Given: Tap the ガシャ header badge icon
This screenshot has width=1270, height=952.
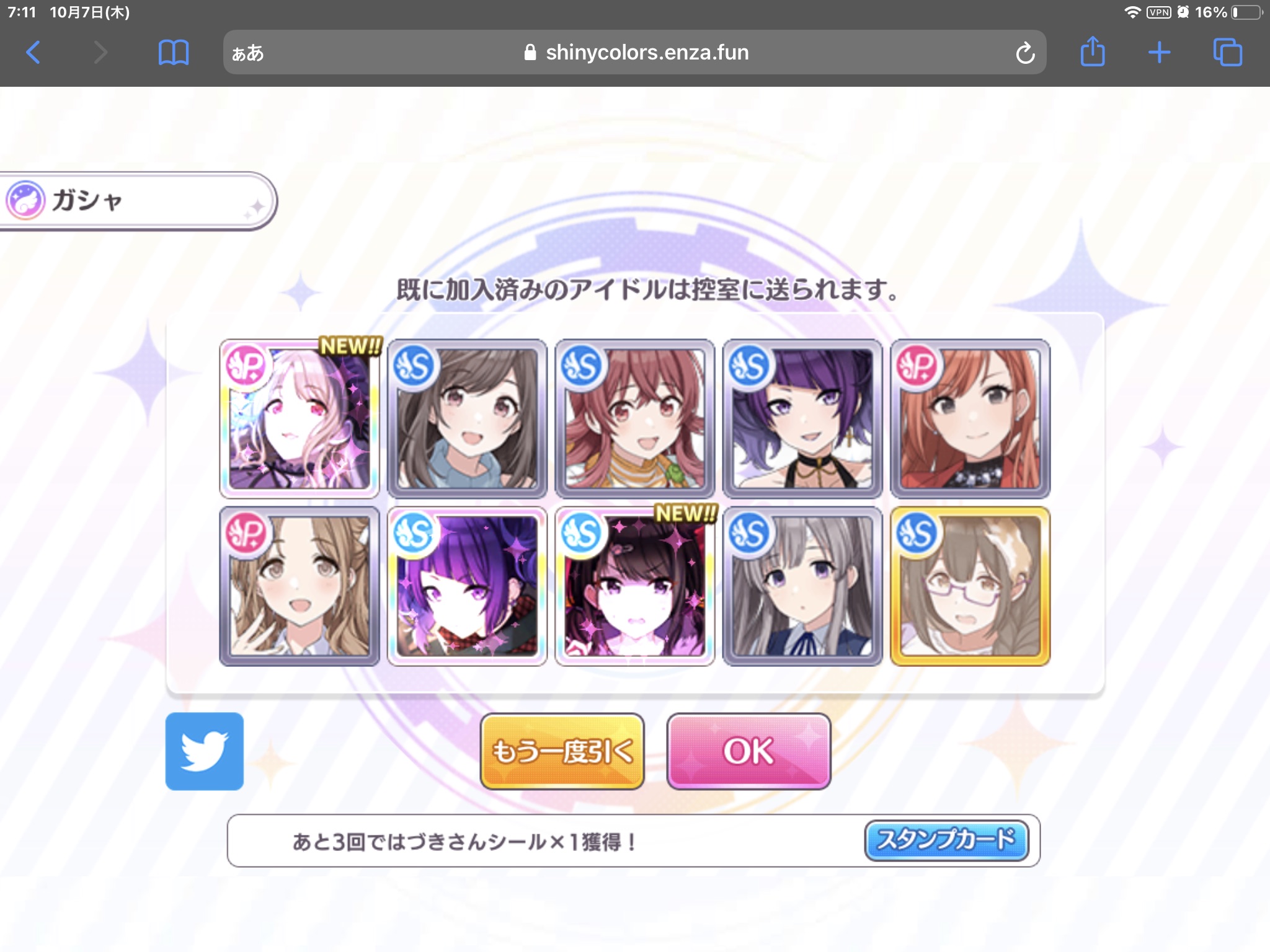Looking at the screenshot, I should pyautogui.click(x=25, y=201).
